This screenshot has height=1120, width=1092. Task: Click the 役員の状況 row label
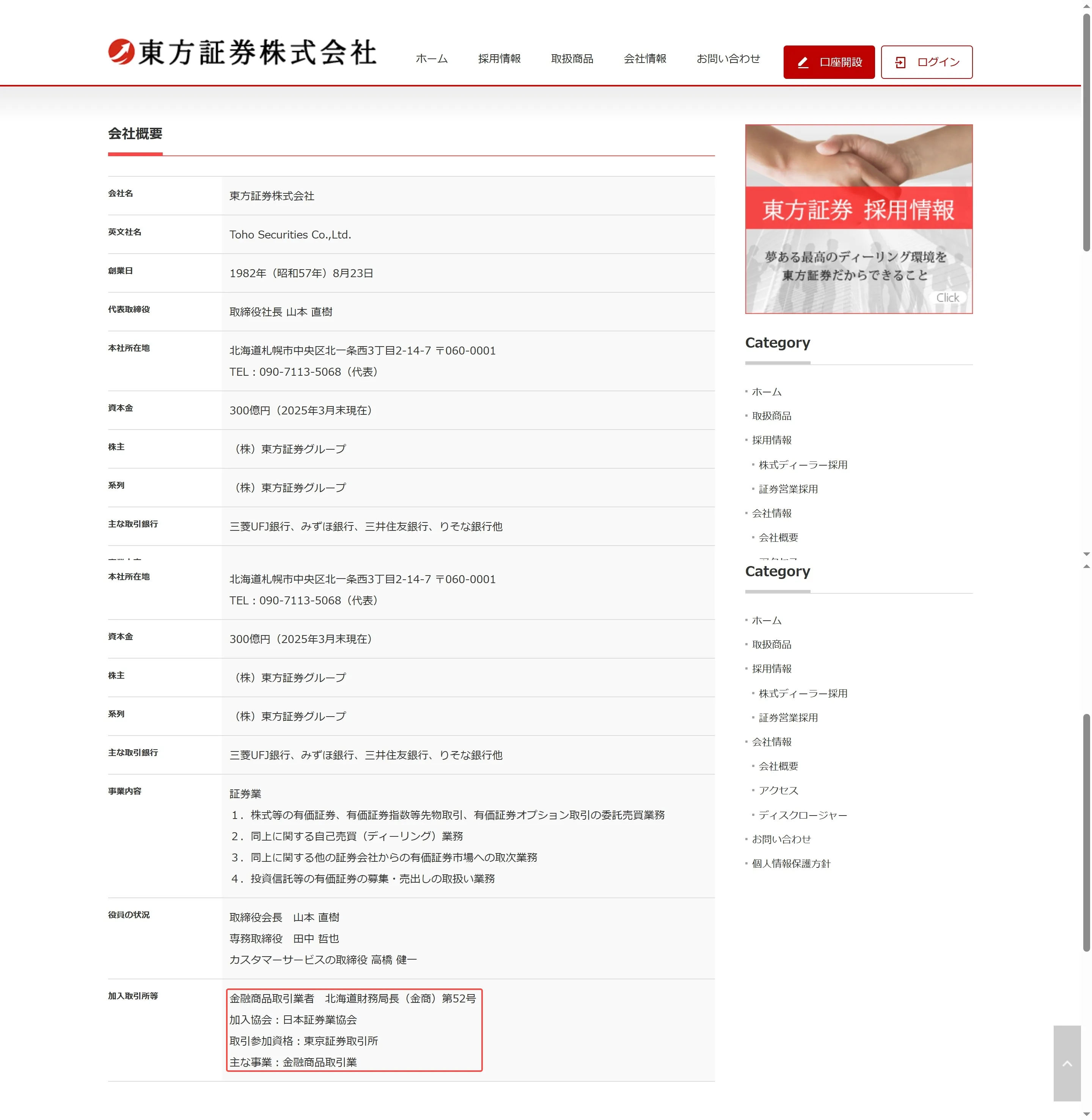click(x=129, y=915)
